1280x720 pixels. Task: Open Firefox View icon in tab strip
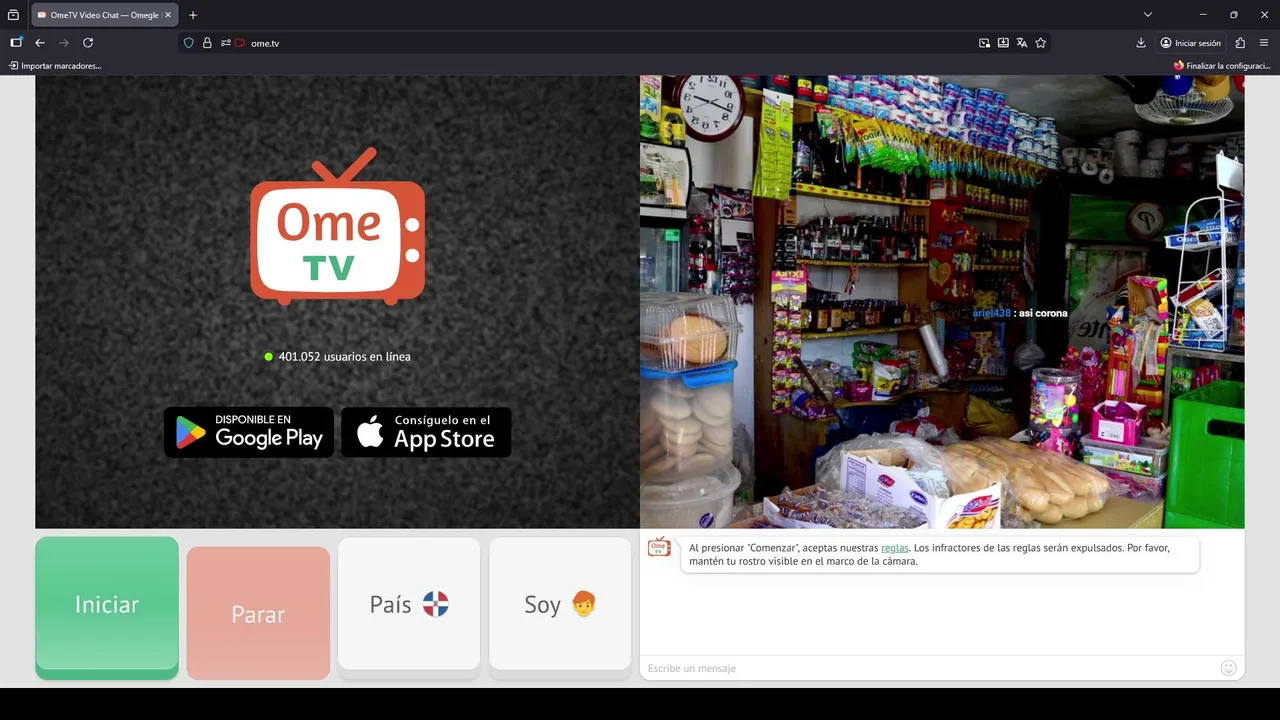(x=13, y=15)
